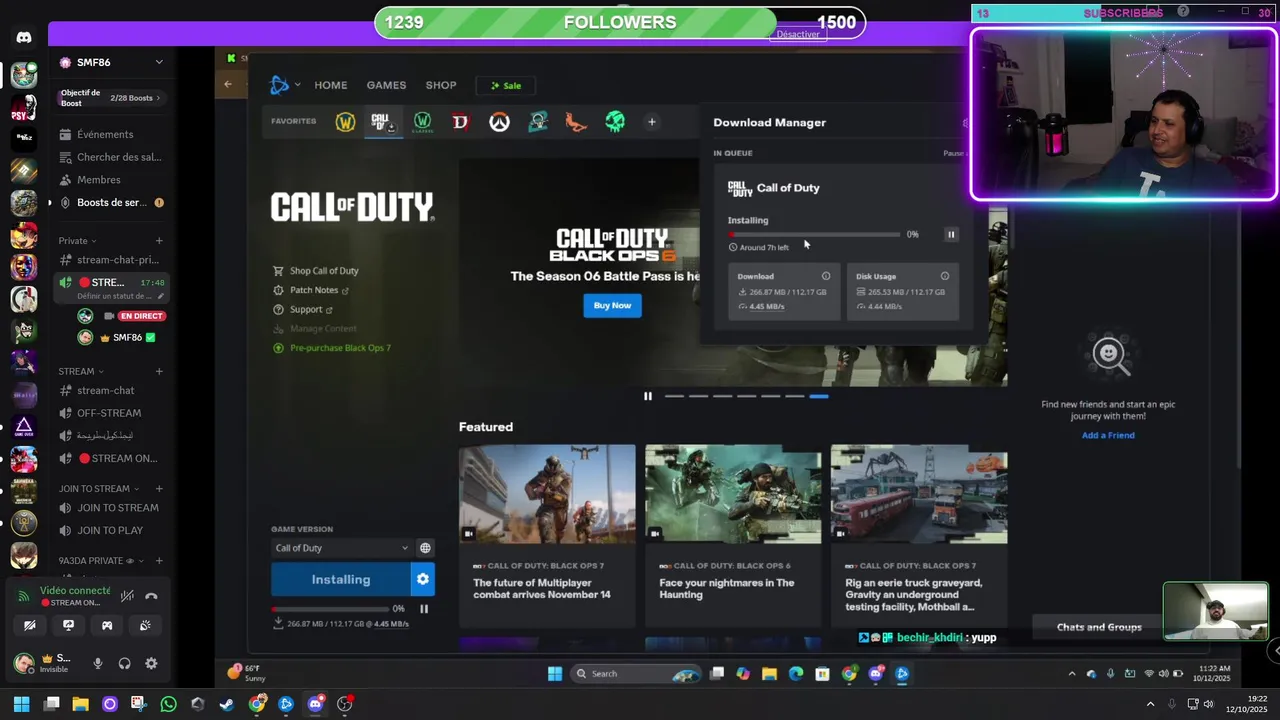Open Steam from the taskbar
The height and width of the screenshot is (720, 1280).
pos(227,704)
